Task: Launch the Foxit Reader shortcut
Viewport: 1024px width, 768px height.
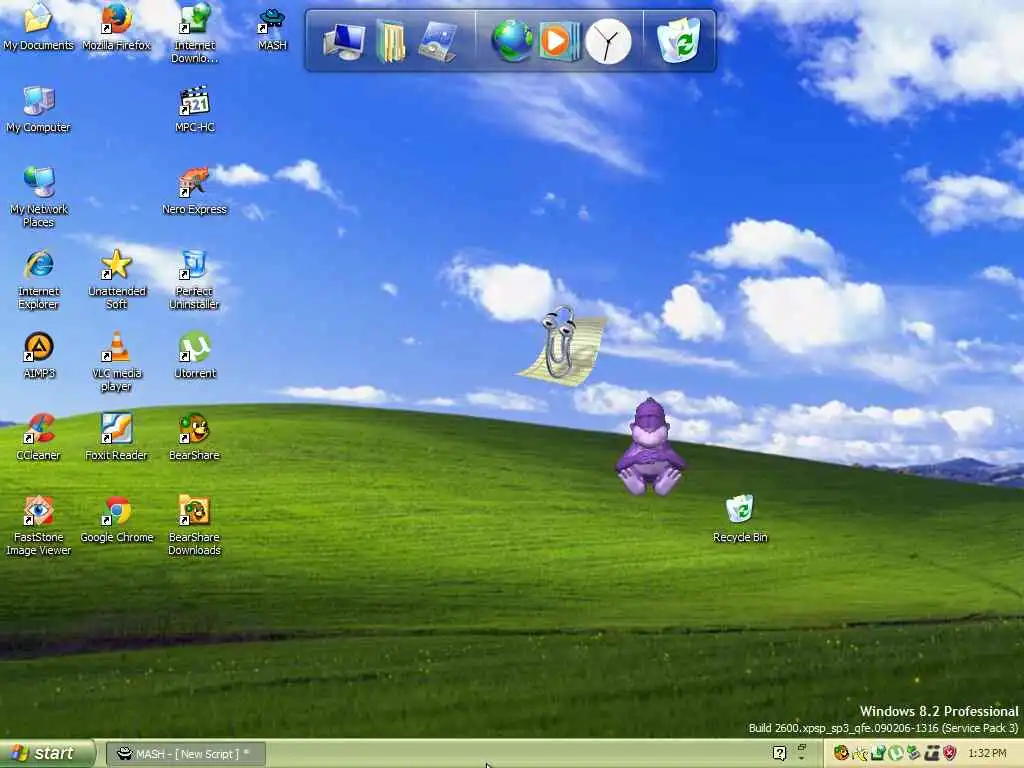Action: pyautogui.click(x=116, y=438)
